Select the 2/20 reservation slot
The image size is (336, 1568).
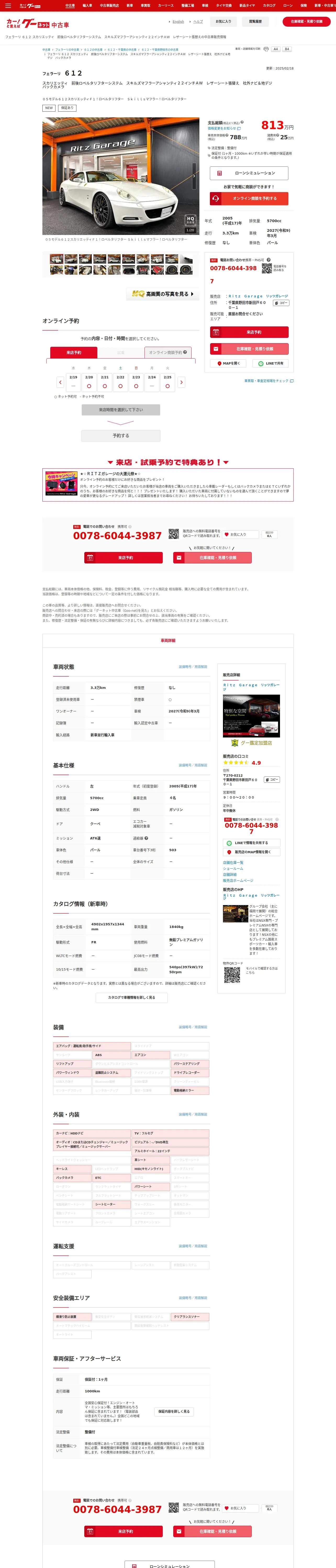tap(89, 382)
